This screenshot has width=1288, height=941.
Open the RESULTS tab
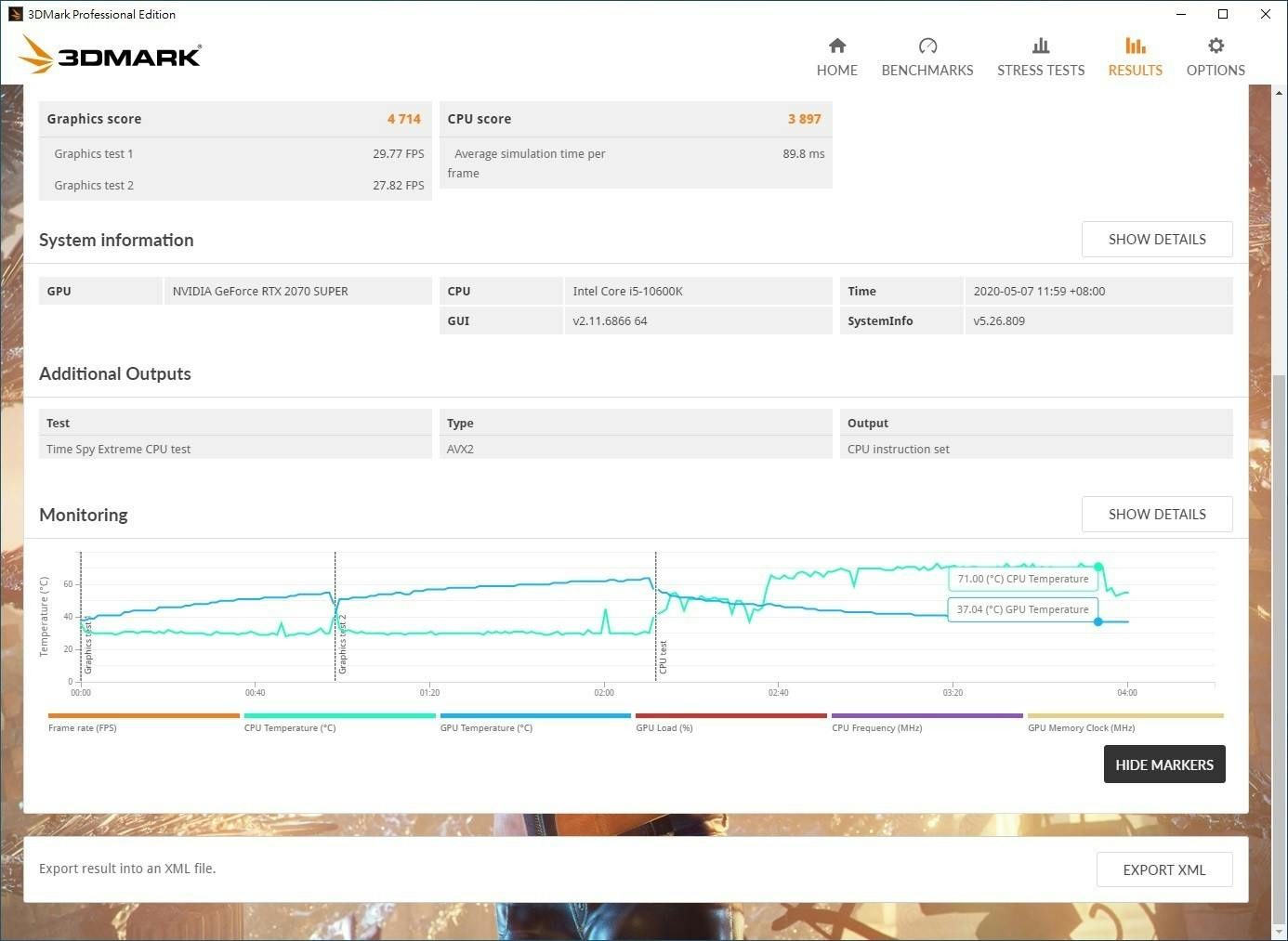(x=1136, y=58)
